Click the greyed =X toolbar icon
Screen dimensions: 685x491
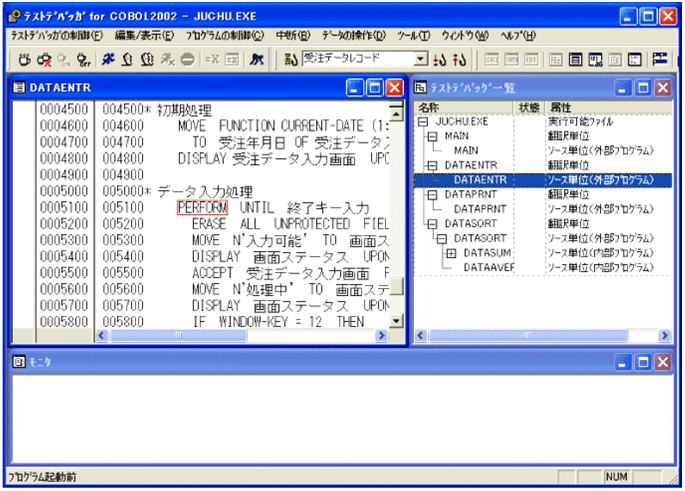point(212,59)
